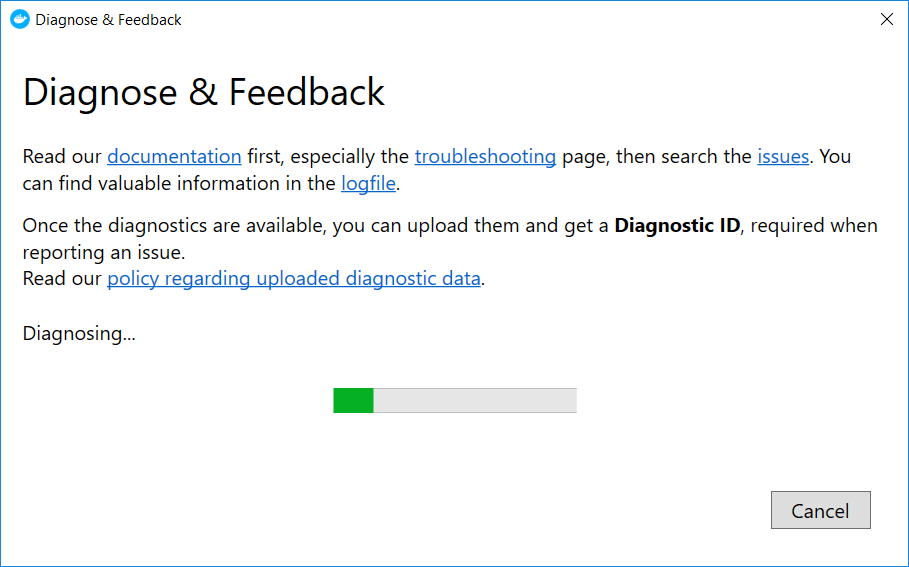Click the Docker whale icon in title bar

point(20,19)
